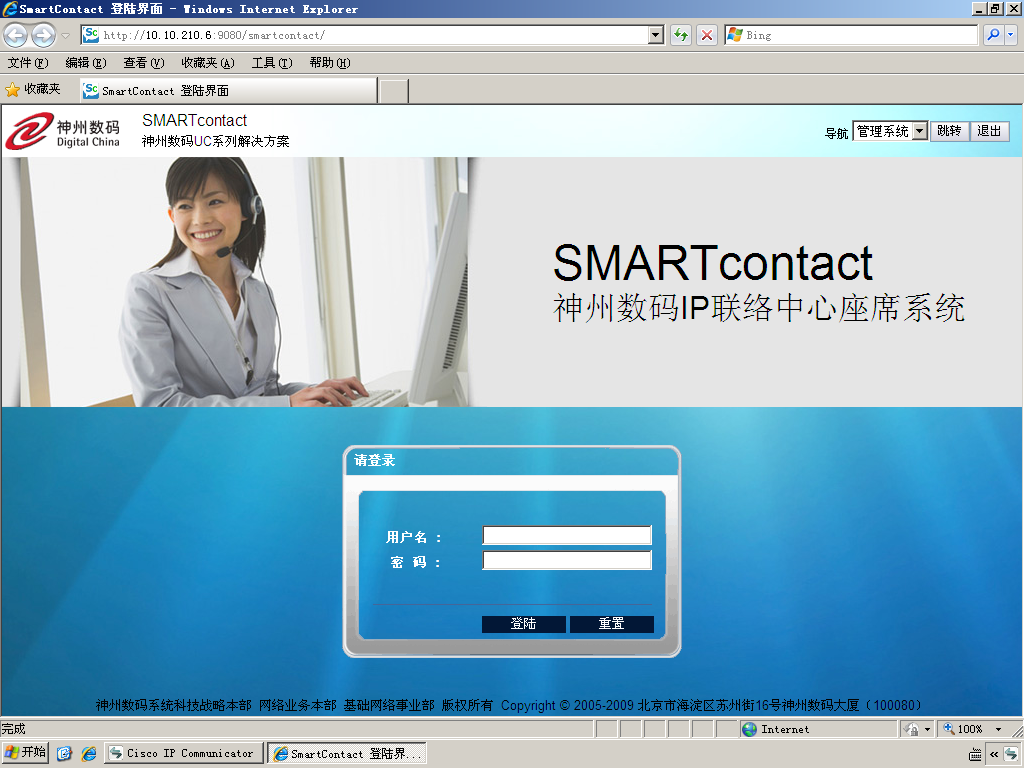1024x768 pixels.
Task: Click the IE icon in the title bar
Action: click(x=9, y=9)
